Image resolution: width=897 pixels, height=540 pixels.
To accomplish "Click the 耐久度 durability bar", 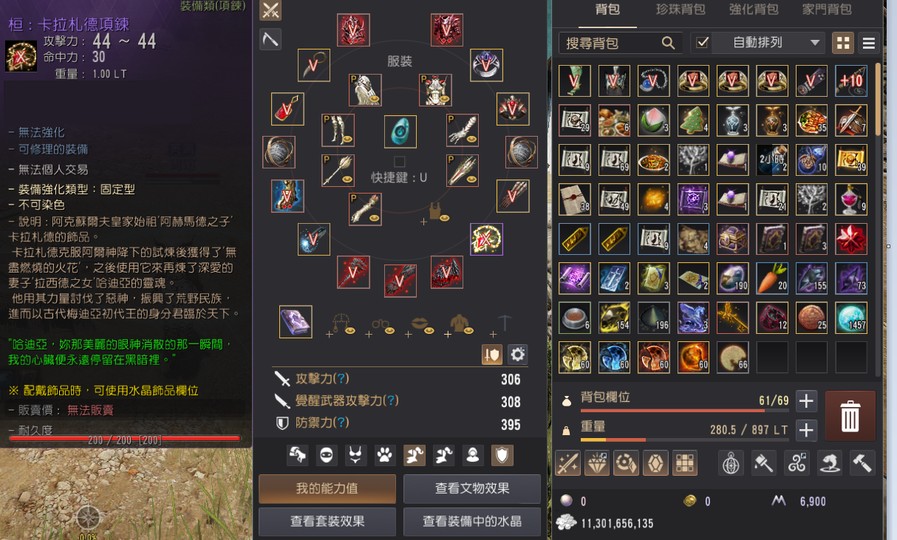I will tap(124, 439).
